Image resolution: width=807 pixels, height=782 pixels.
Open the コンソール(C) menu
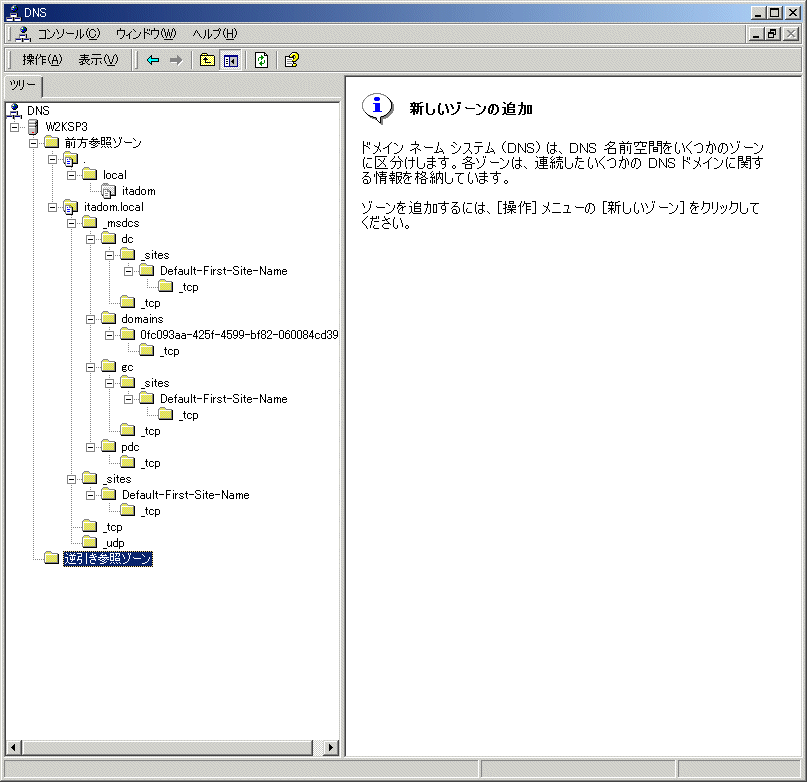point(68,34)
